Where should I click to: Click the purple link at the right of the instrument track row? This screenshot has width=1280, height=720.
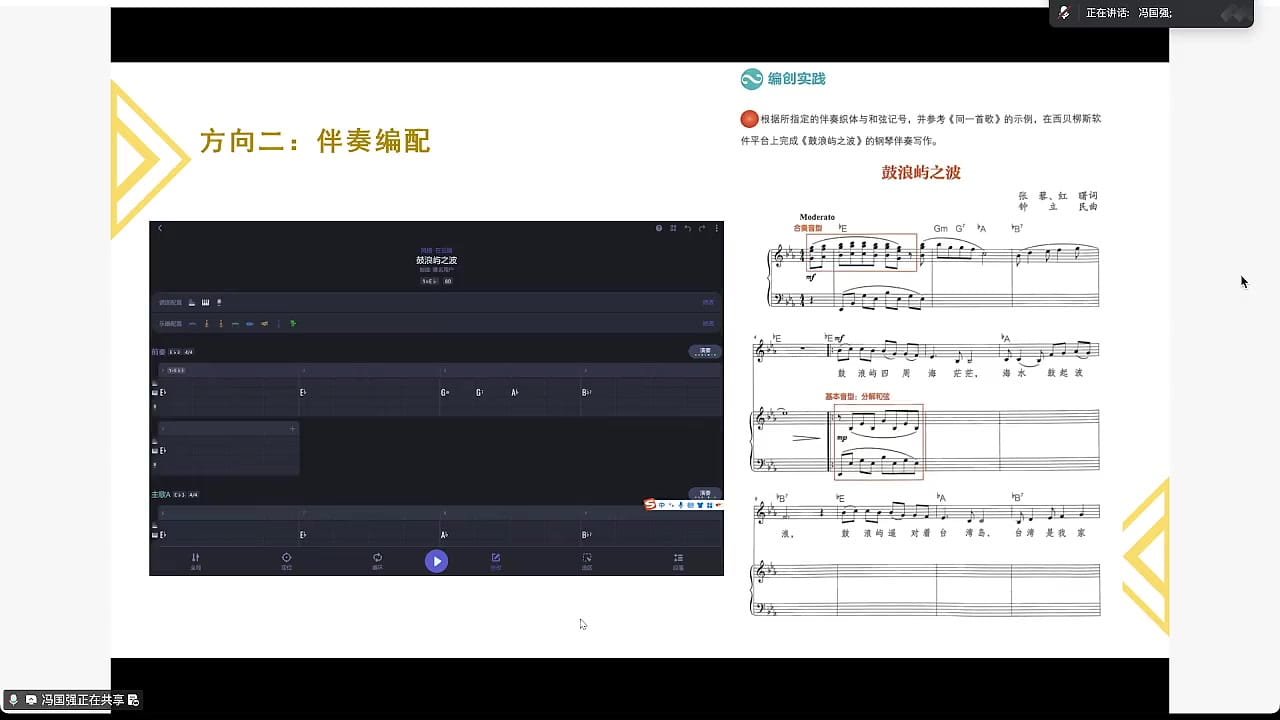click(708, 323)
